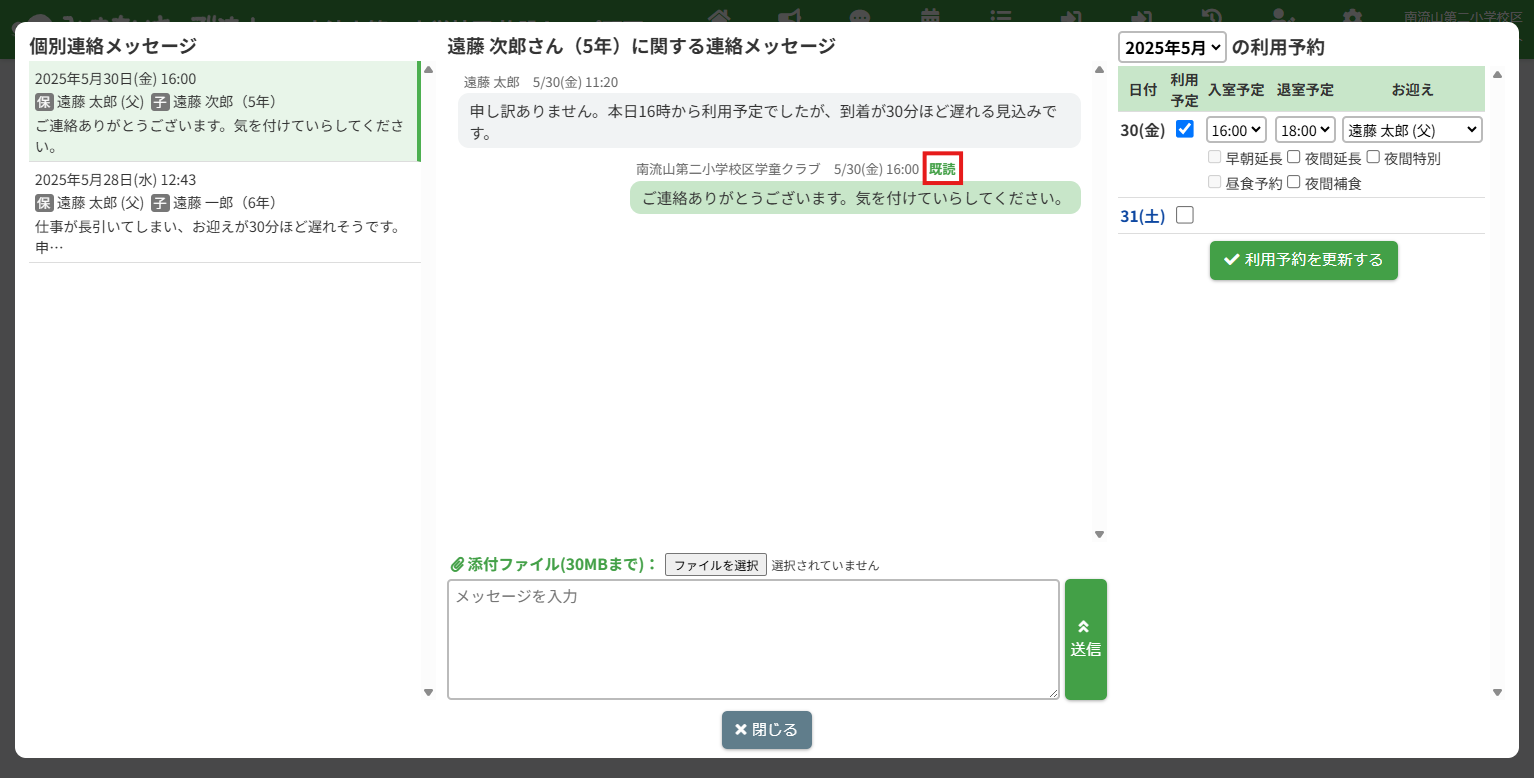The width and height of the screenshot is (1534, 778).
Task: Click the reservation panel's scroll-down arrow
Action: click(1497, 692)
